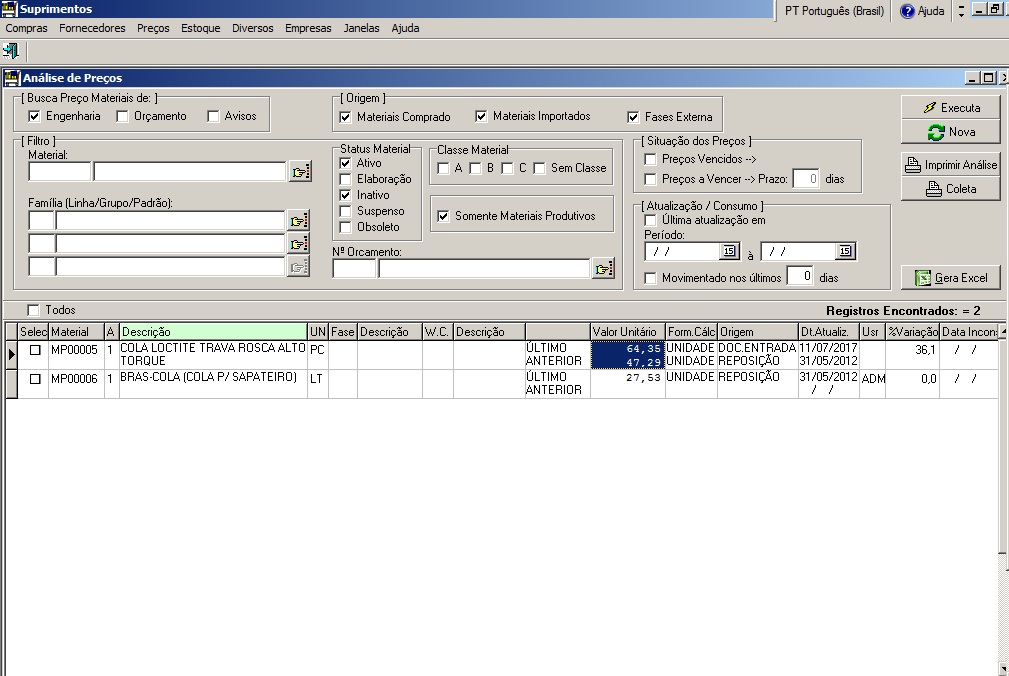The height and width of the screenshot is (676, 1009).
Task: Uncheck Somente Materiais Produtivos
Action: [444, 216]
